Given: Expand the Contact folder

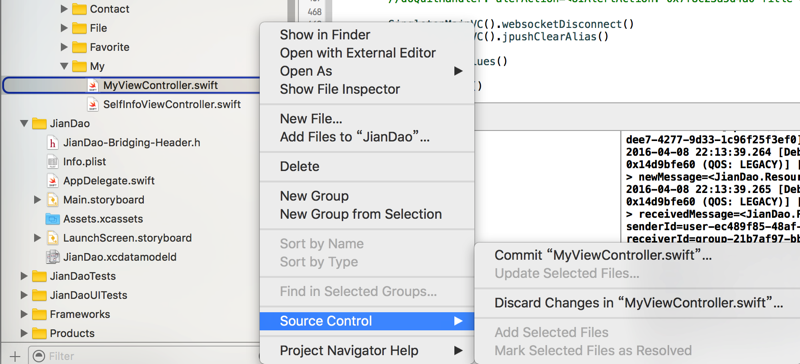Looking at the screenshot, I should pyautogui.click(x=64, y=9).
